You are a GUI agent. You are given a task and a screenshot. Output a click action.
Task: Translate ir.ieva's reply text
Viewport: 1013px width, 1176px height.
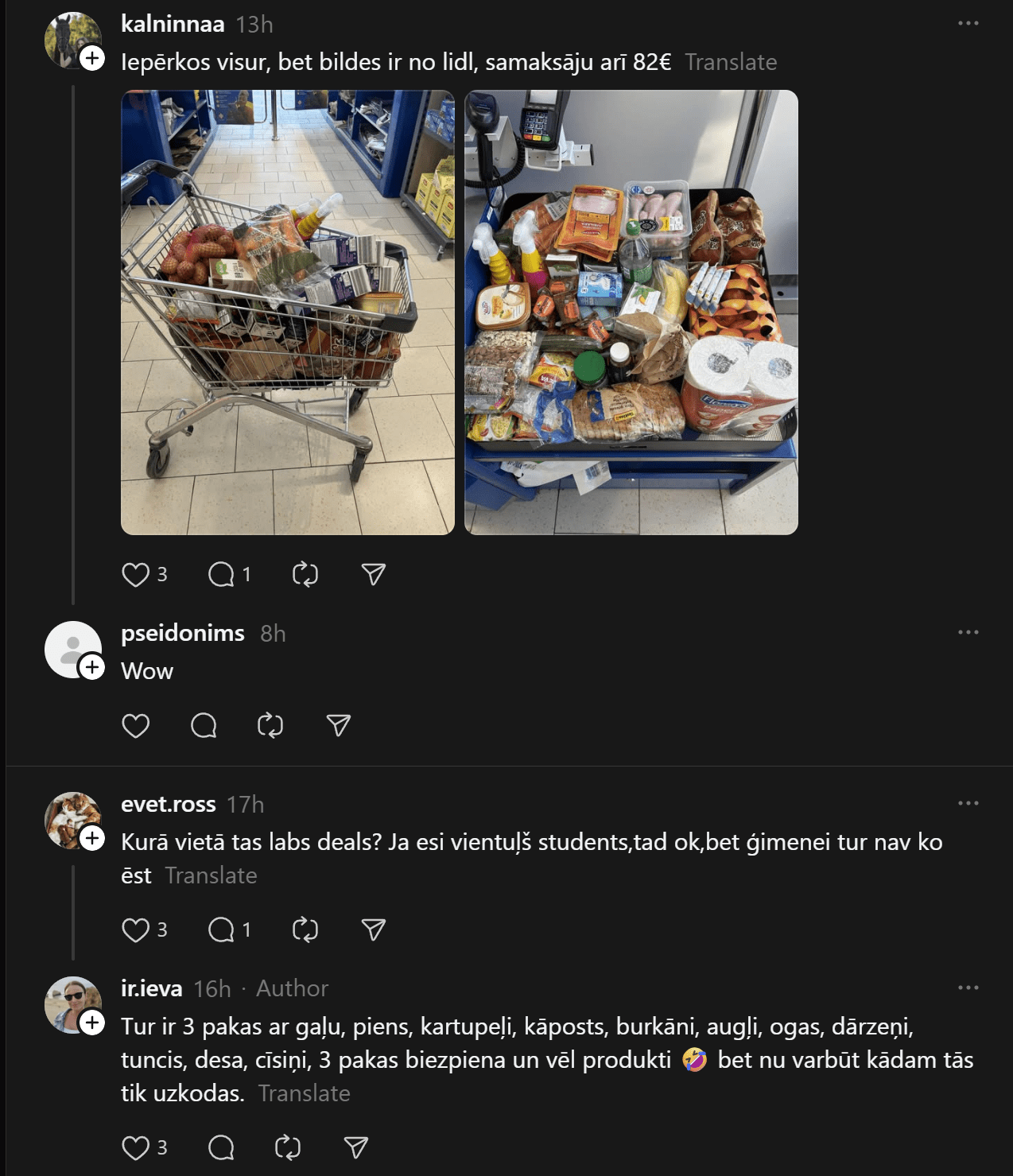click(x=304, y=1093)
